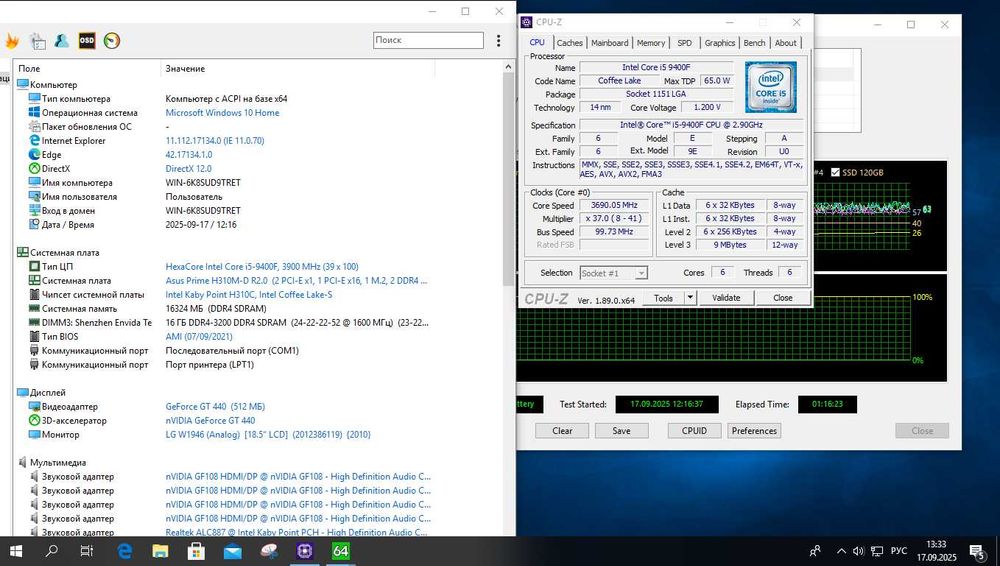Open the three-dot menu next to search field
Screen dimensions: 1000x566
coord(499,41)
